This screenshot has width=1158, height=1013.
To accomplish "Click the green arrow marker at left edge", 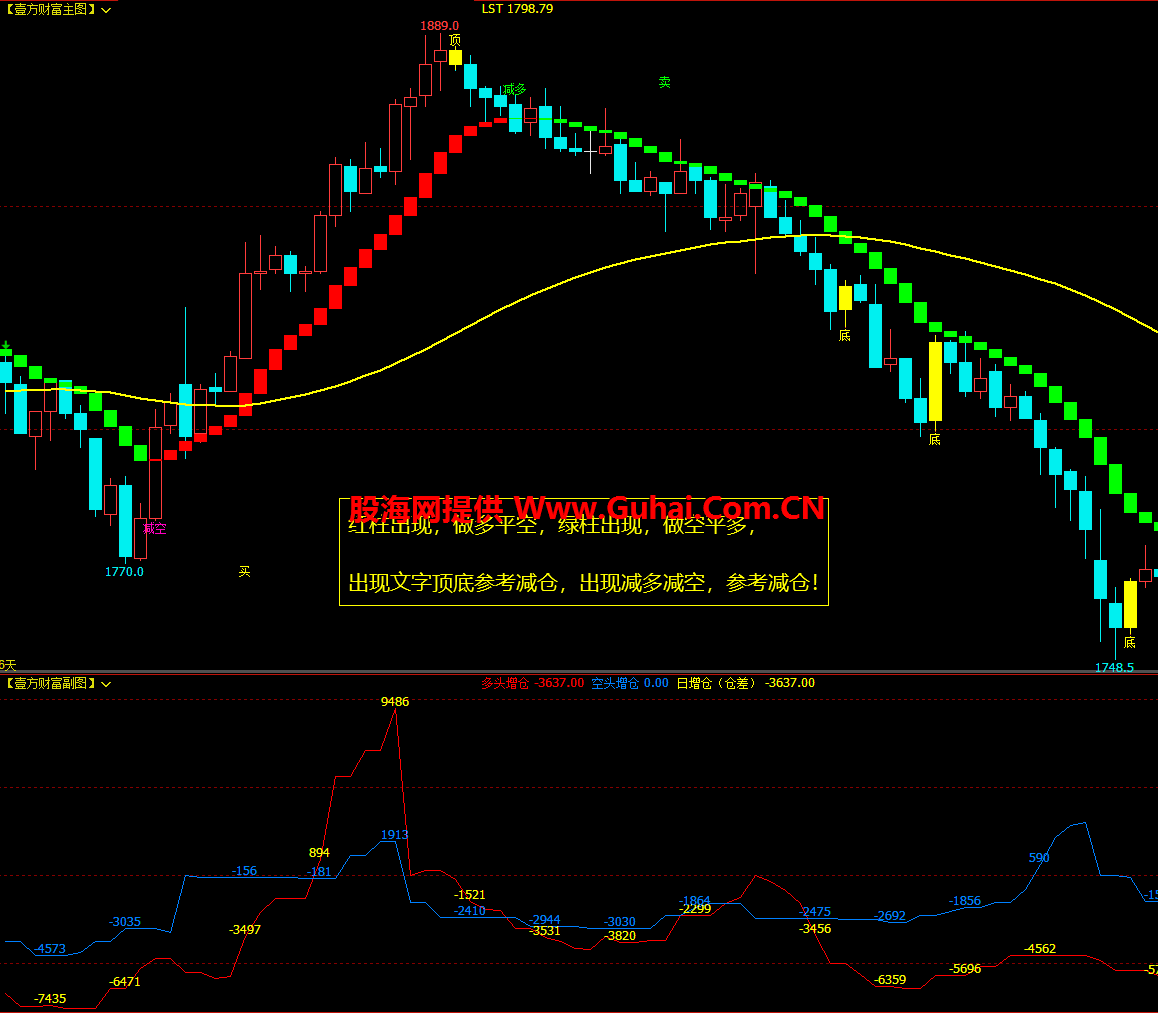I will pos(6,346).
